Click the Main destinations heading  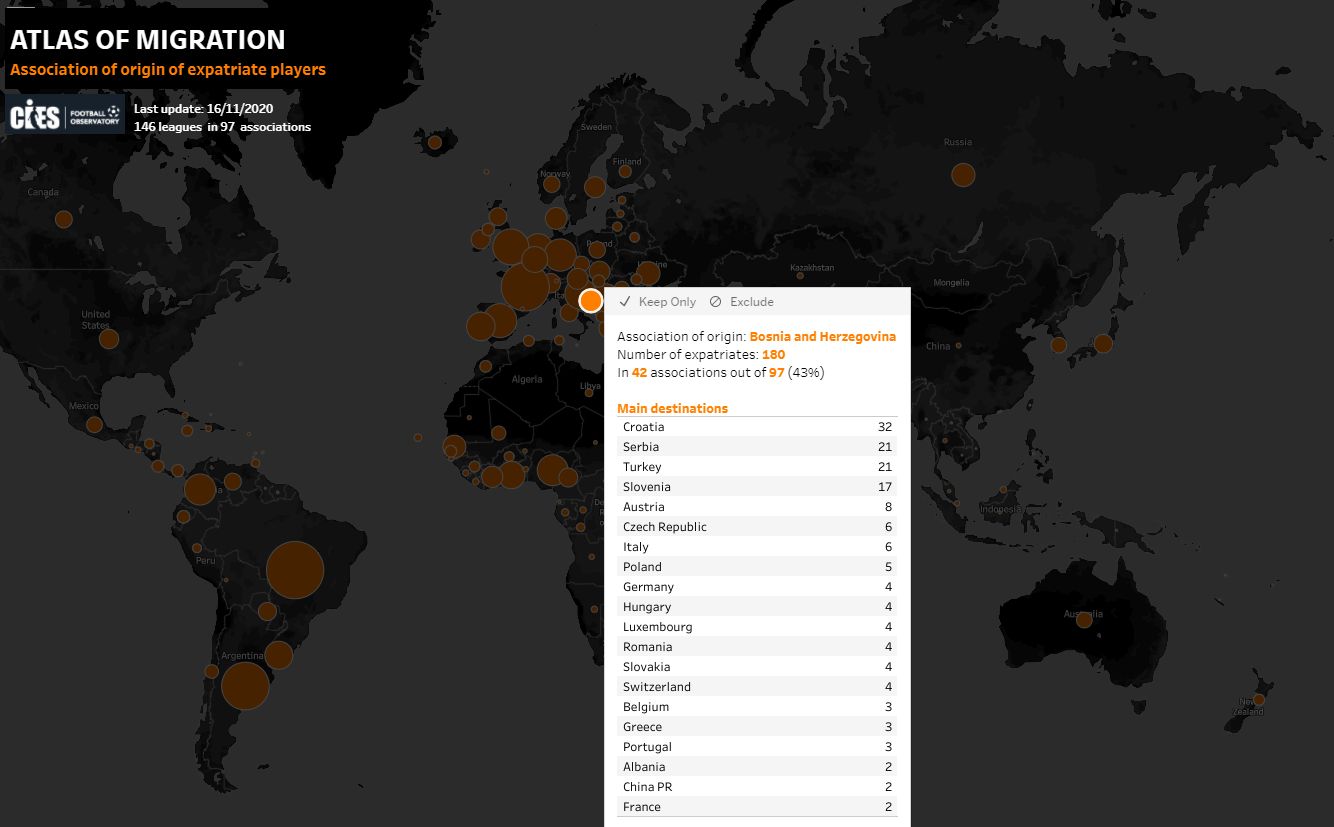click(x=672, y=408)
